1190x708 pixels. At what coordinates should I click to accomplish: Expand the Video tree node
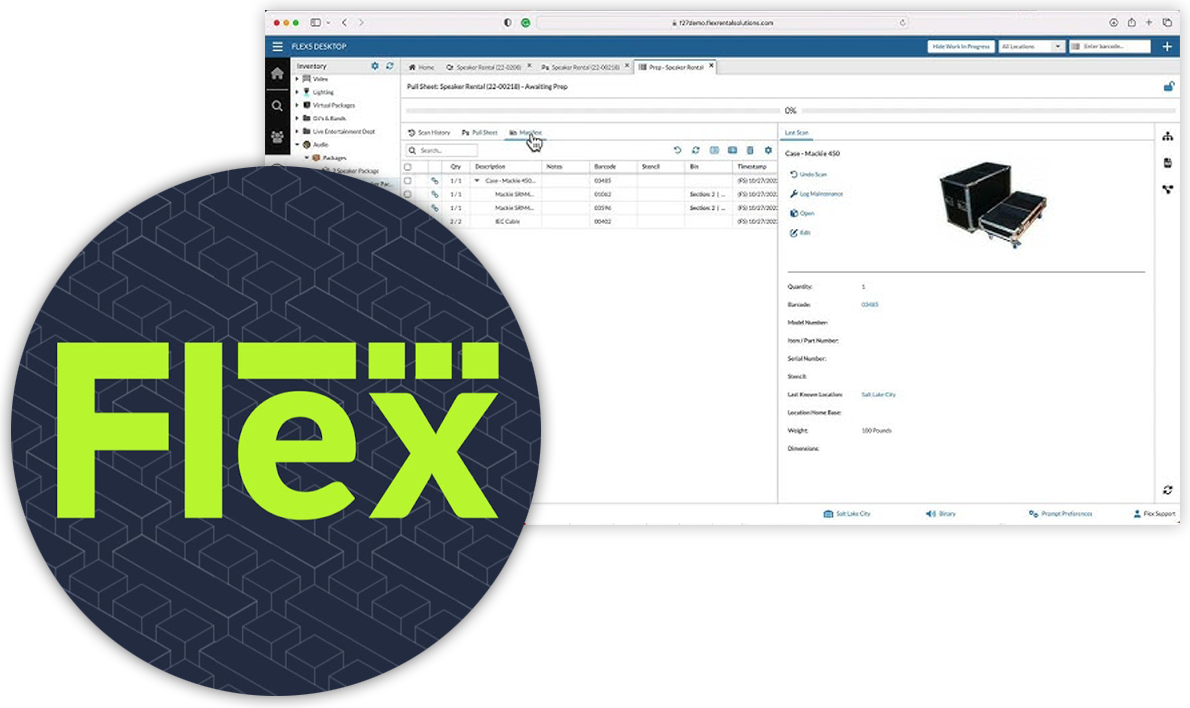click(298, 79)
